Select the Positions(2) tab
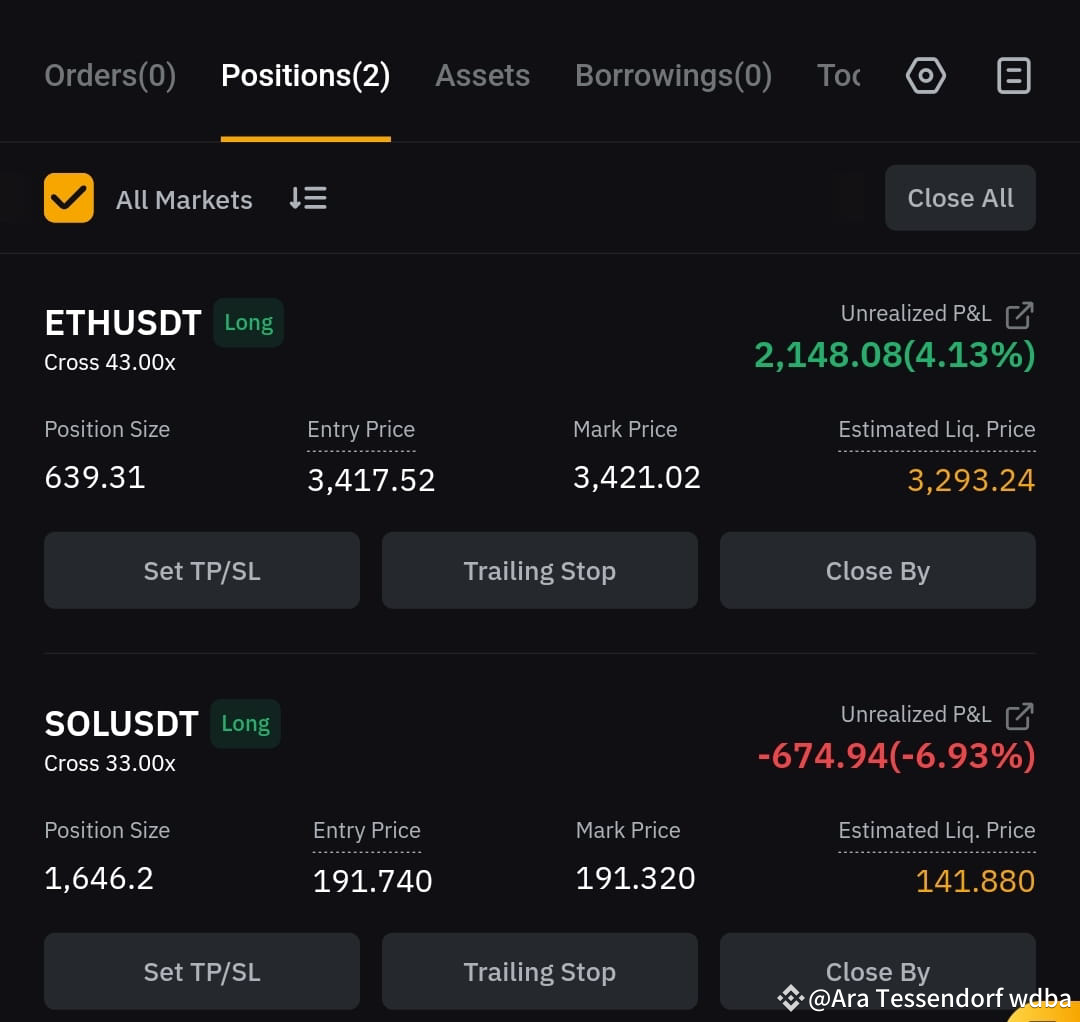 pos(305,75)
